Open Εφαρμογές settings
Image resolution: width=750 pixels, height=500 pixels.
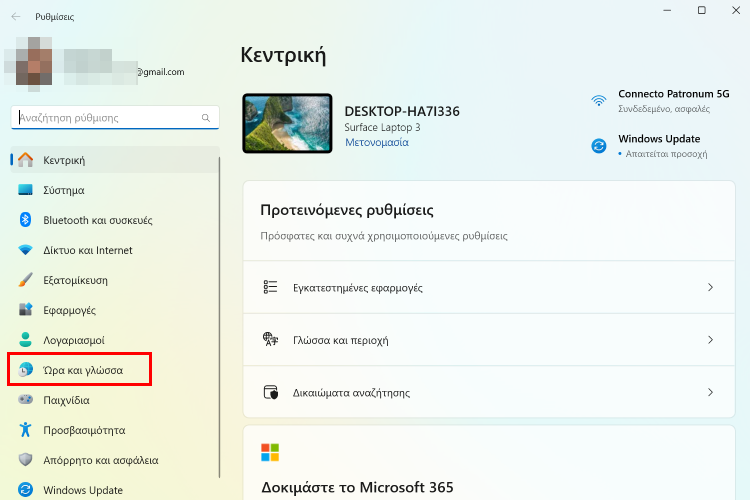point(115,310)
